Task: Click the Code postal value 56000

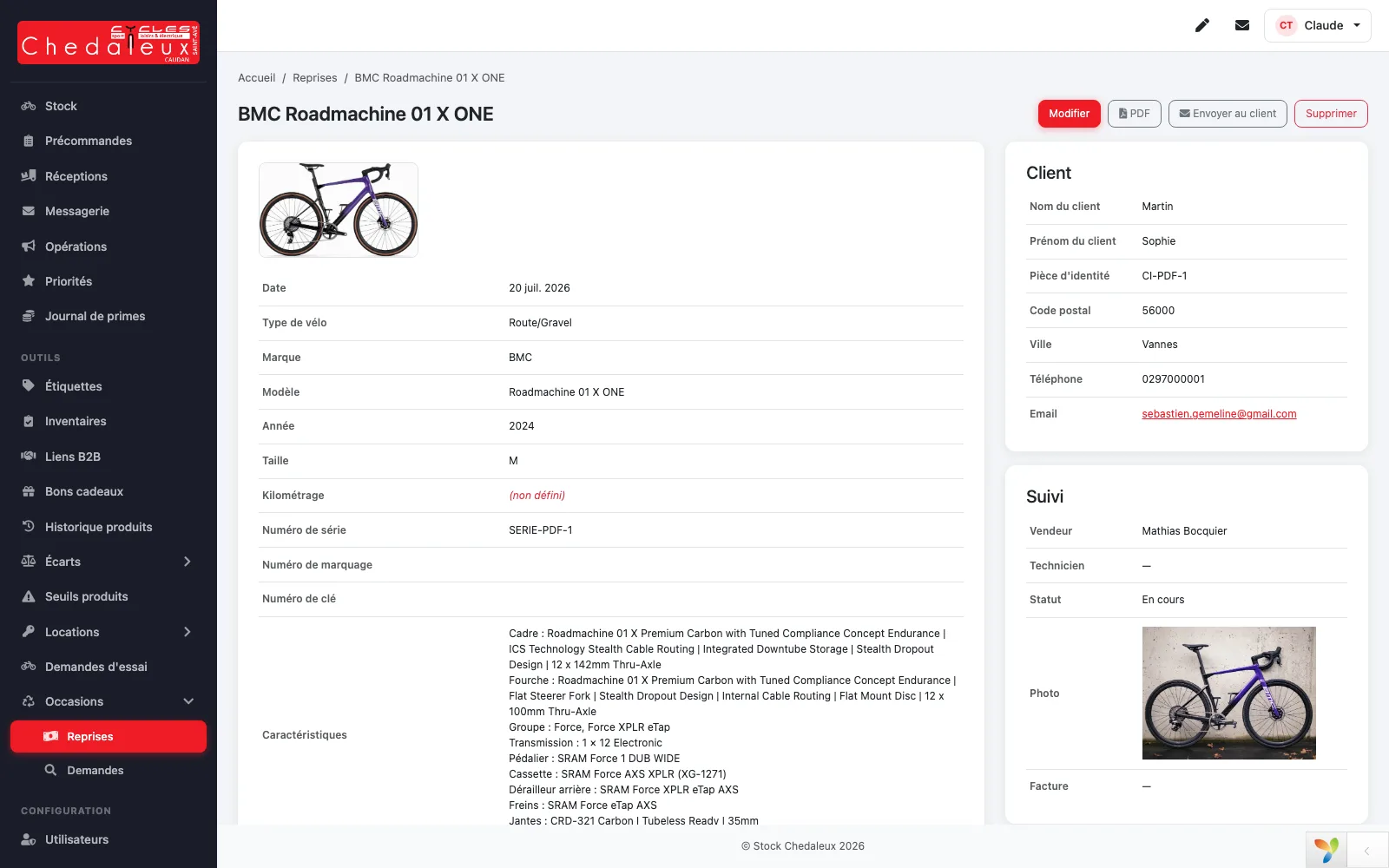Action: (1158, 311)
